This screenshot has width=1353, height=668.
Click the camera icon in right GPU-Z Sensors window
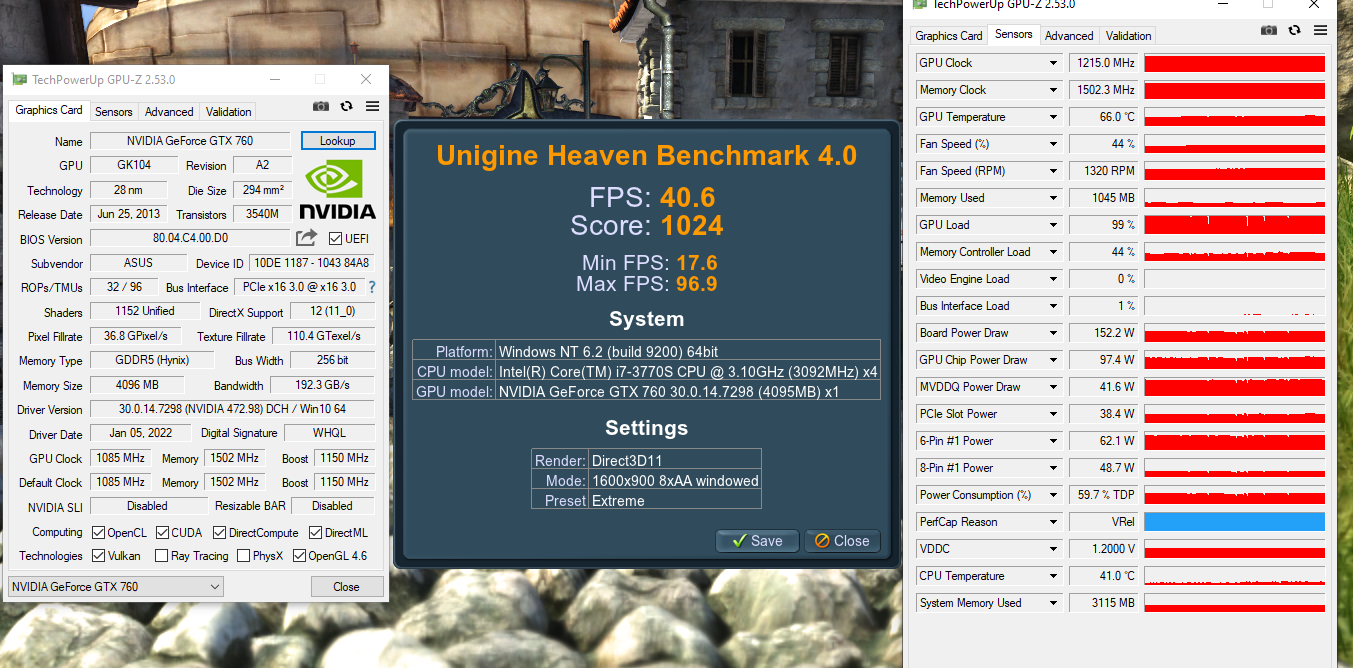coord(1269,31)
